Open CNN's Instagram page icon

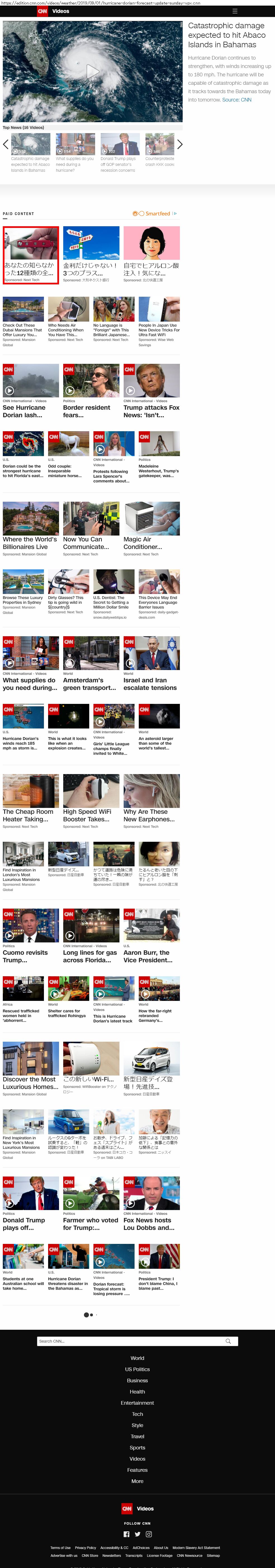coord(149,1534)
